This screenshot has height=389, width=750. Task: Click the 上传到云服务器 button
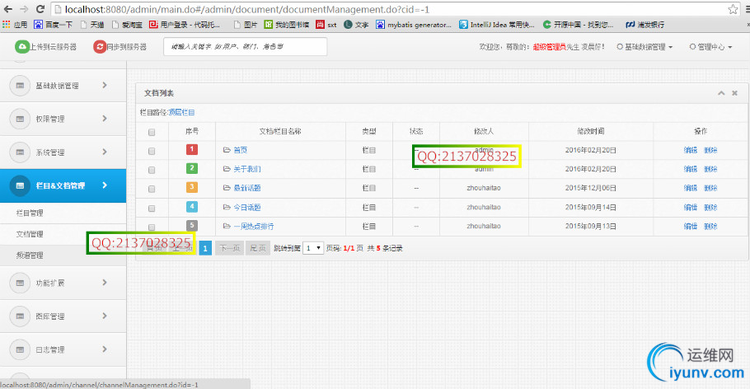point(46,46)
